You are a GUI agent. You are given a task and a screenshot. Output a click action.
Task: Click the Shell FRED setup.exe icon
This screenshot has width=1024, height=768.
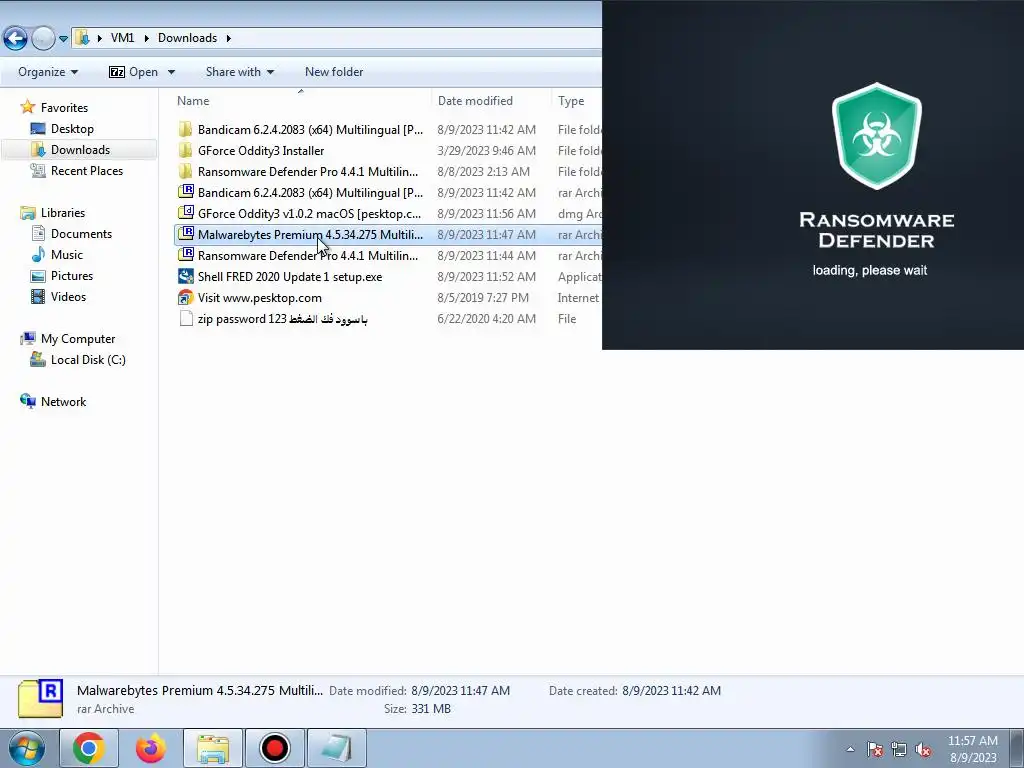(185, 276)
